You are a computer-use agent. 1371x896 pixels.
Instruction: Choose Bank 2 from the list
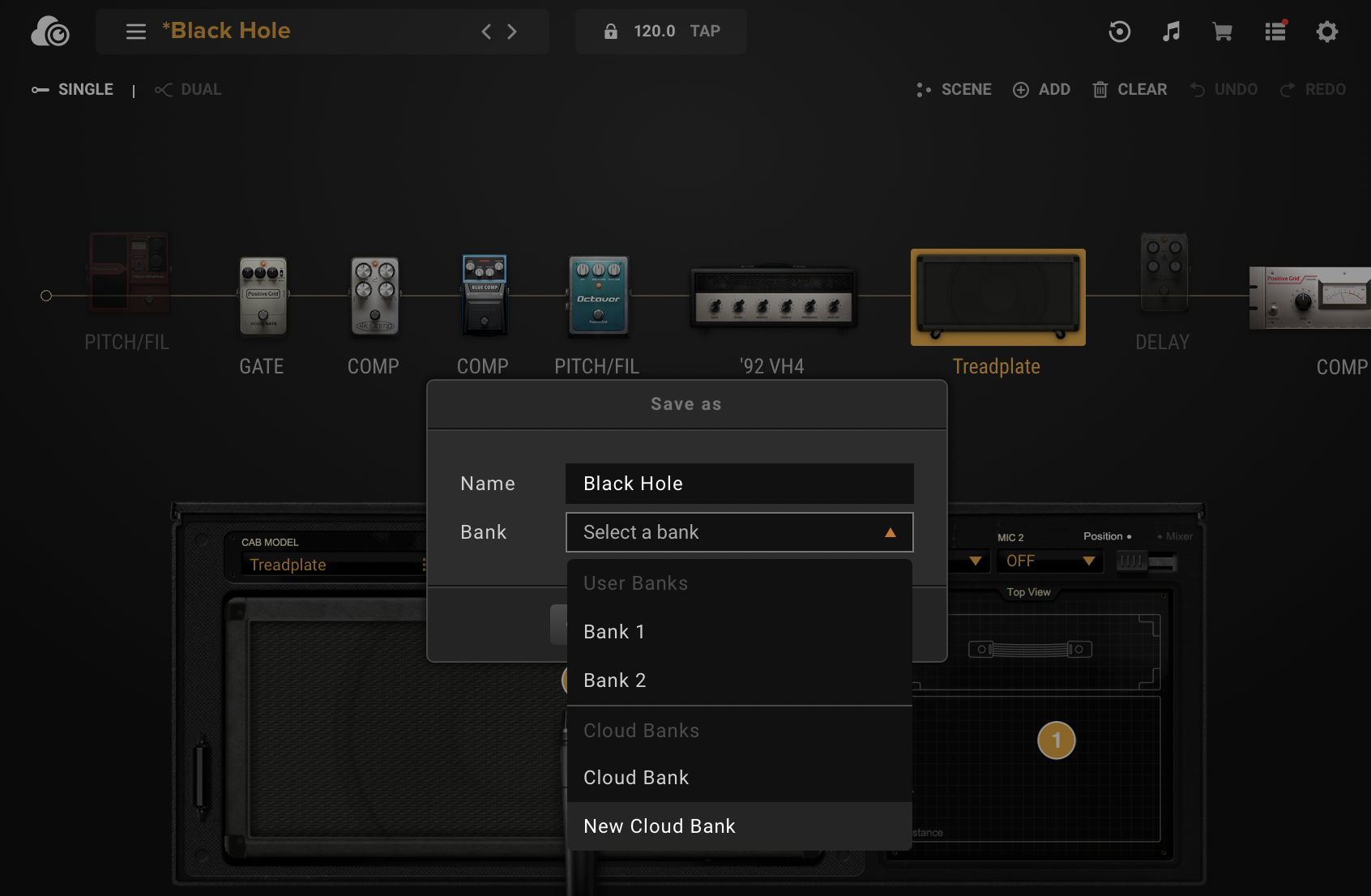[740, 681]
